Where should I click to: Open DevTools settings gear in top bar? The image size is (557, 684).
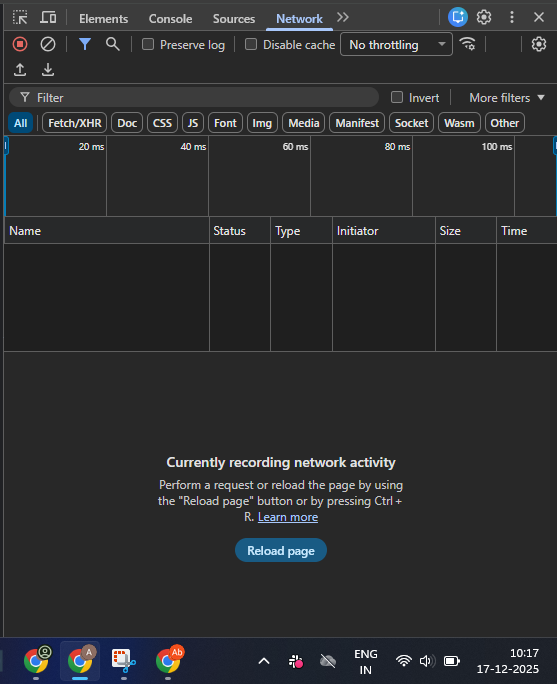484,17
